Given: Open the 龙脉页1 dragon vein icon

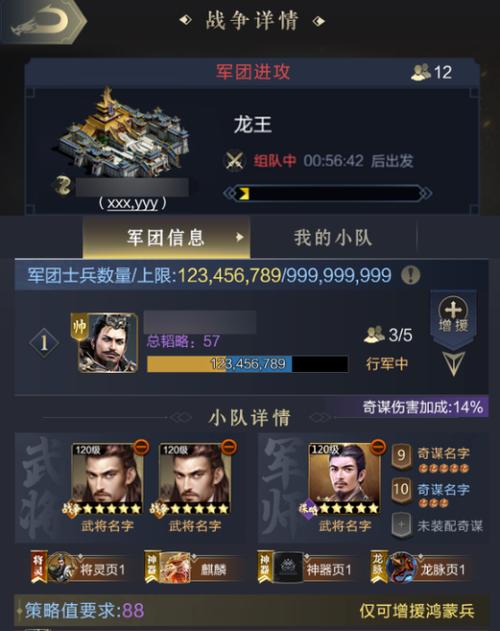Looking at the screenshot, I should click(x=401, y=568).
